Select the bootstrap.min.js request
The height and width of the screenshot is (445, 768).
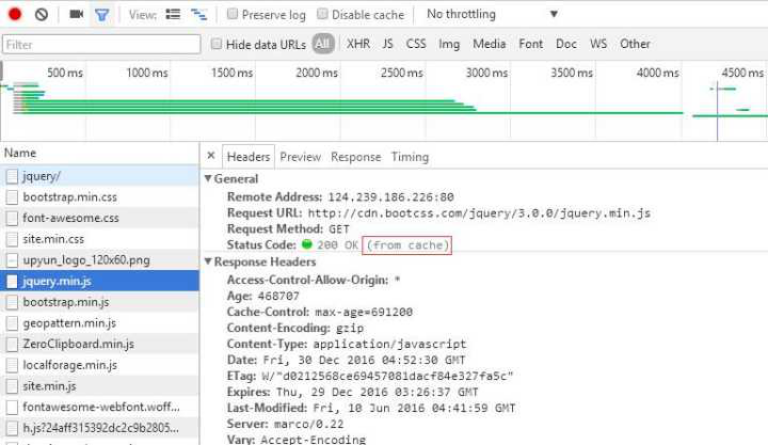(x=99, y=303)
